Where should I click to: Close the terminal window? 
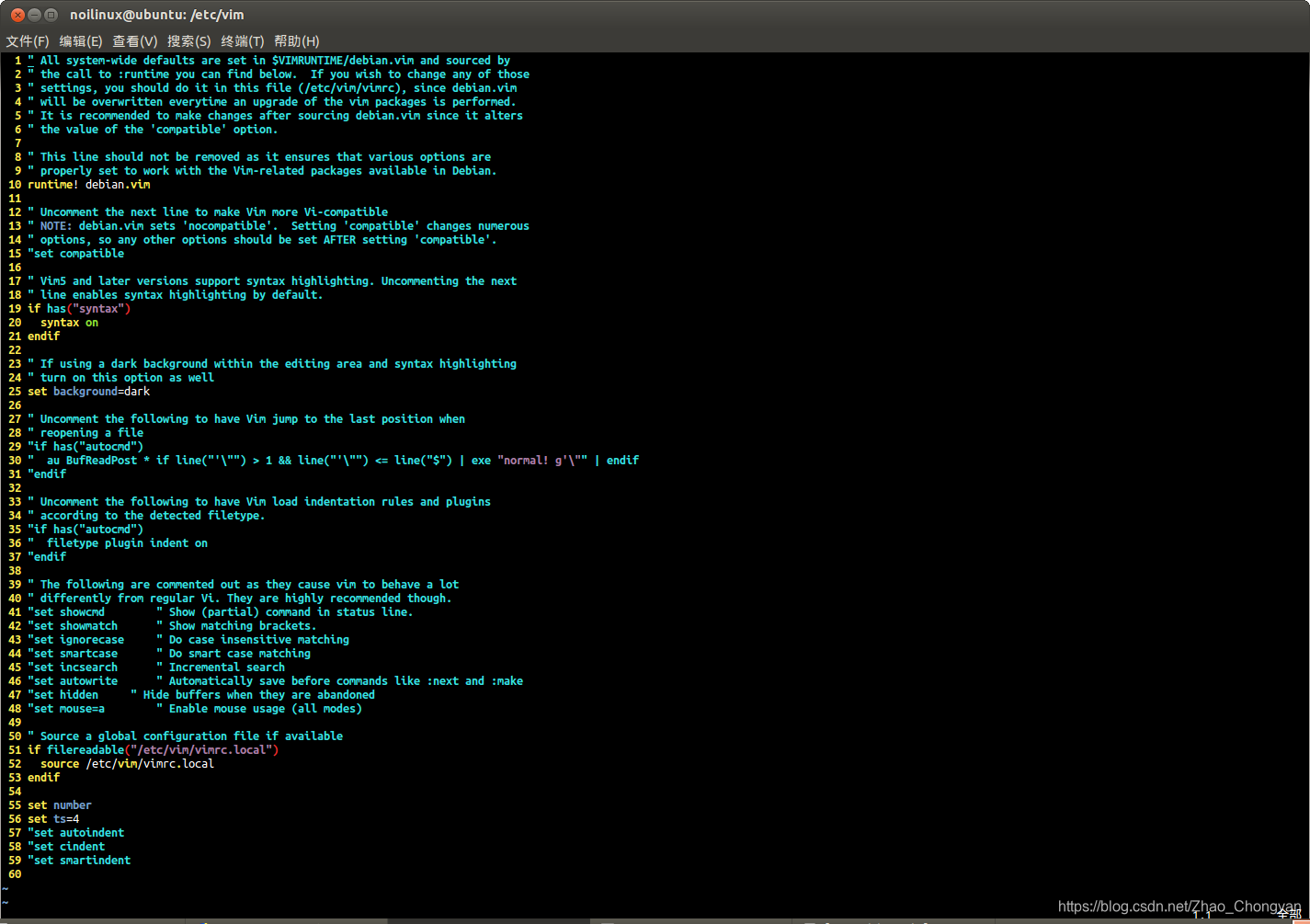17,15
